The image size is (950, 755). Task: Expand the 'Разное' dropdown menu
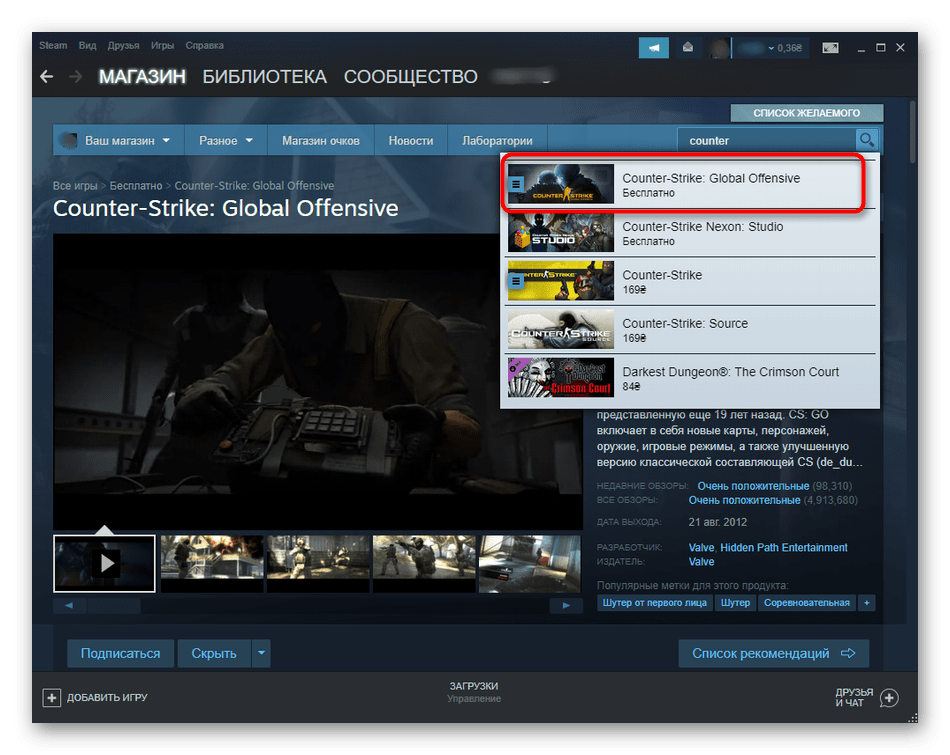225,141
